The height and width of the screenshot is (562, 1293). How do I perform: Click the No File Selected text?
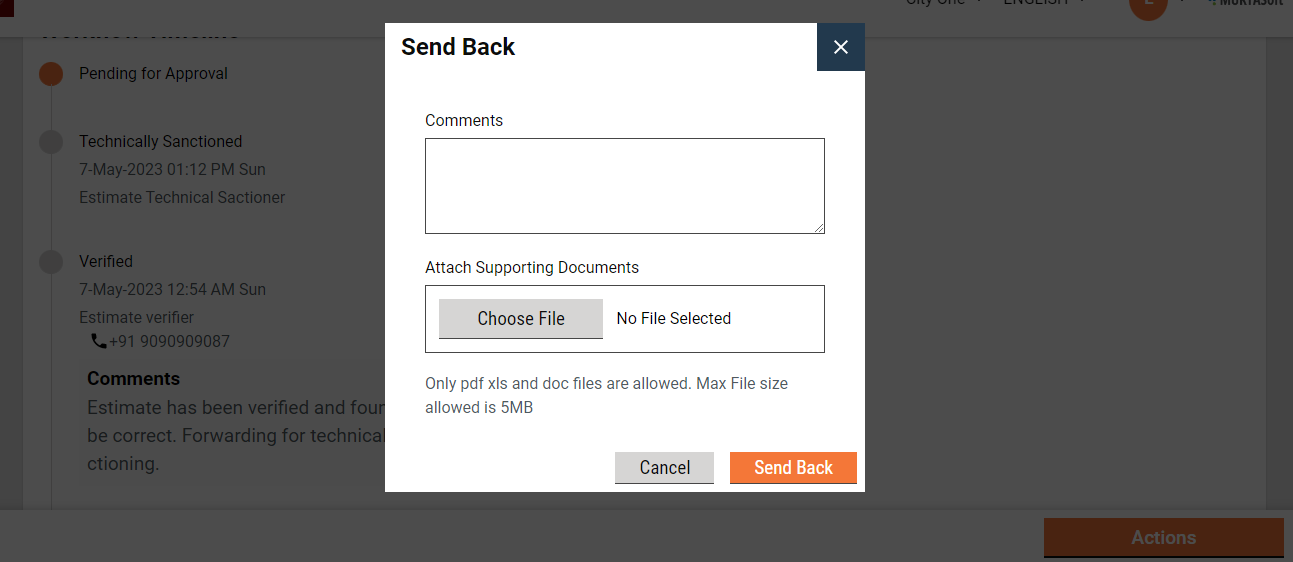673,319
